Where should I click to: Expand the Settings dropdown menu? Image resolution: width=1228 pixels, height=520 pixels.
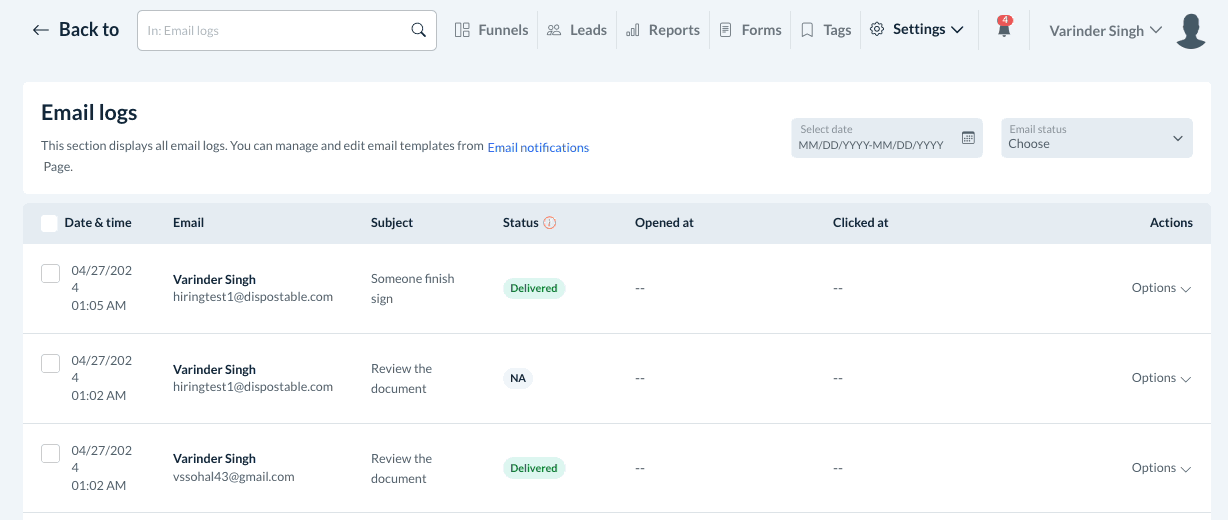917,30
